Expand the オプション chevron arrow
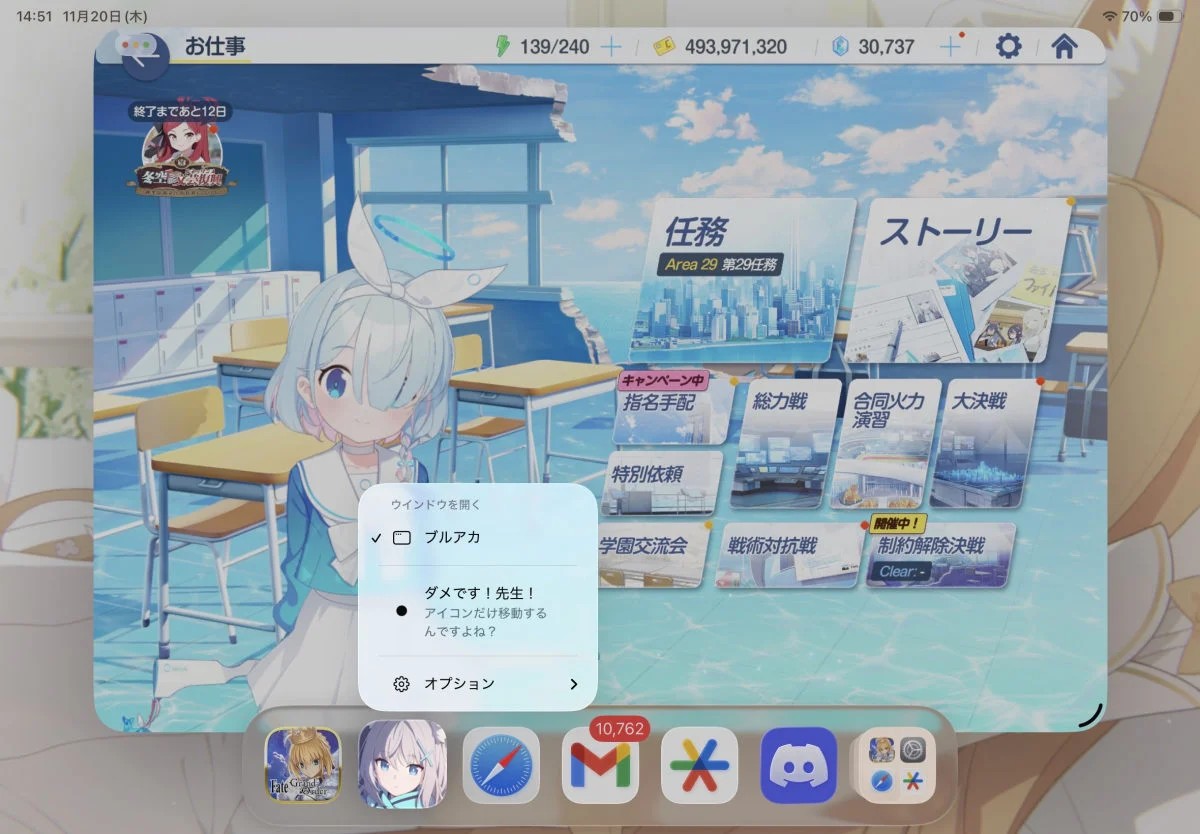This screenshot has height=834, width=1200. [x=574, y=684]
